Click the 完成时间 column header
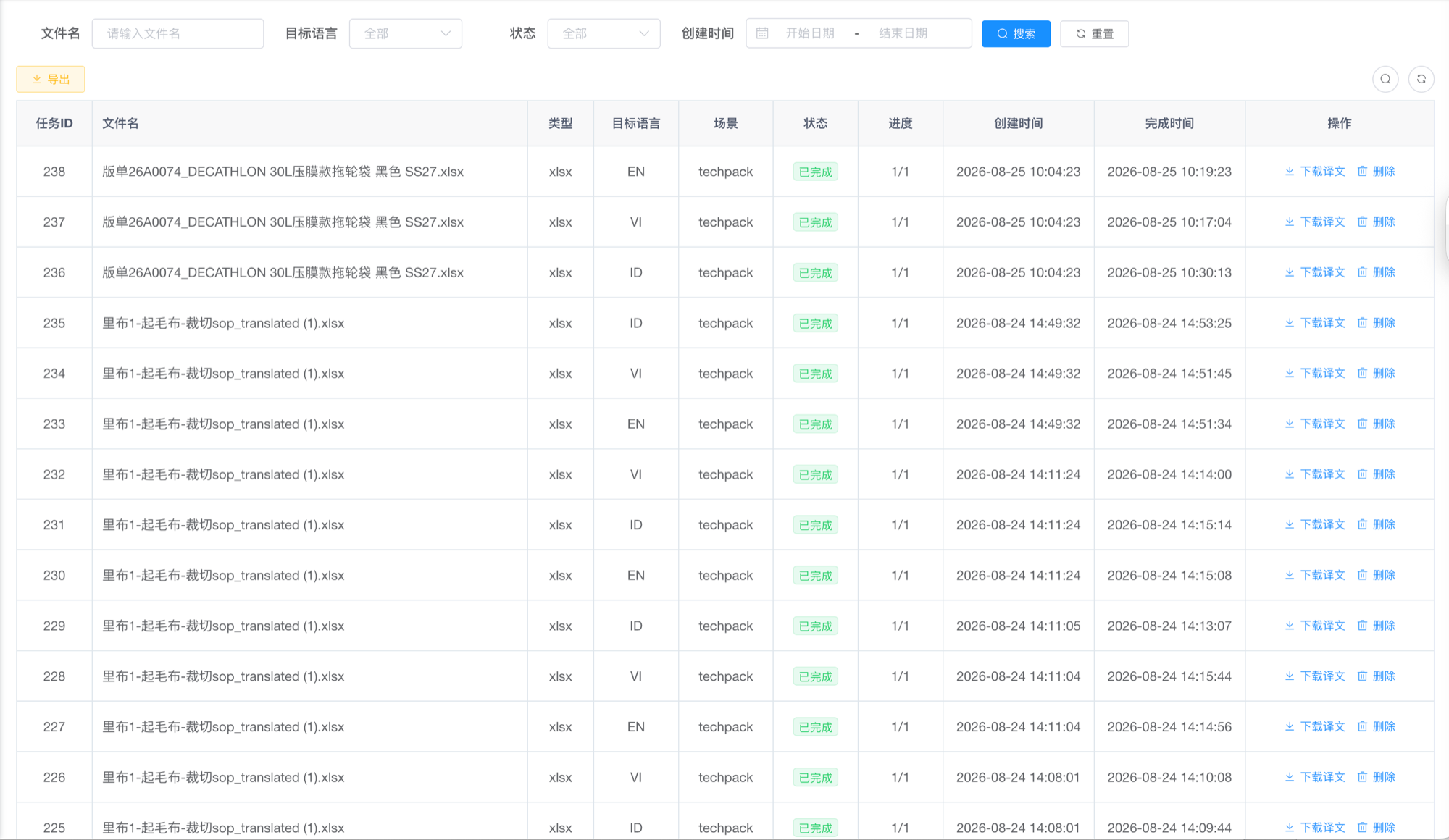 tap(1169, 123)
